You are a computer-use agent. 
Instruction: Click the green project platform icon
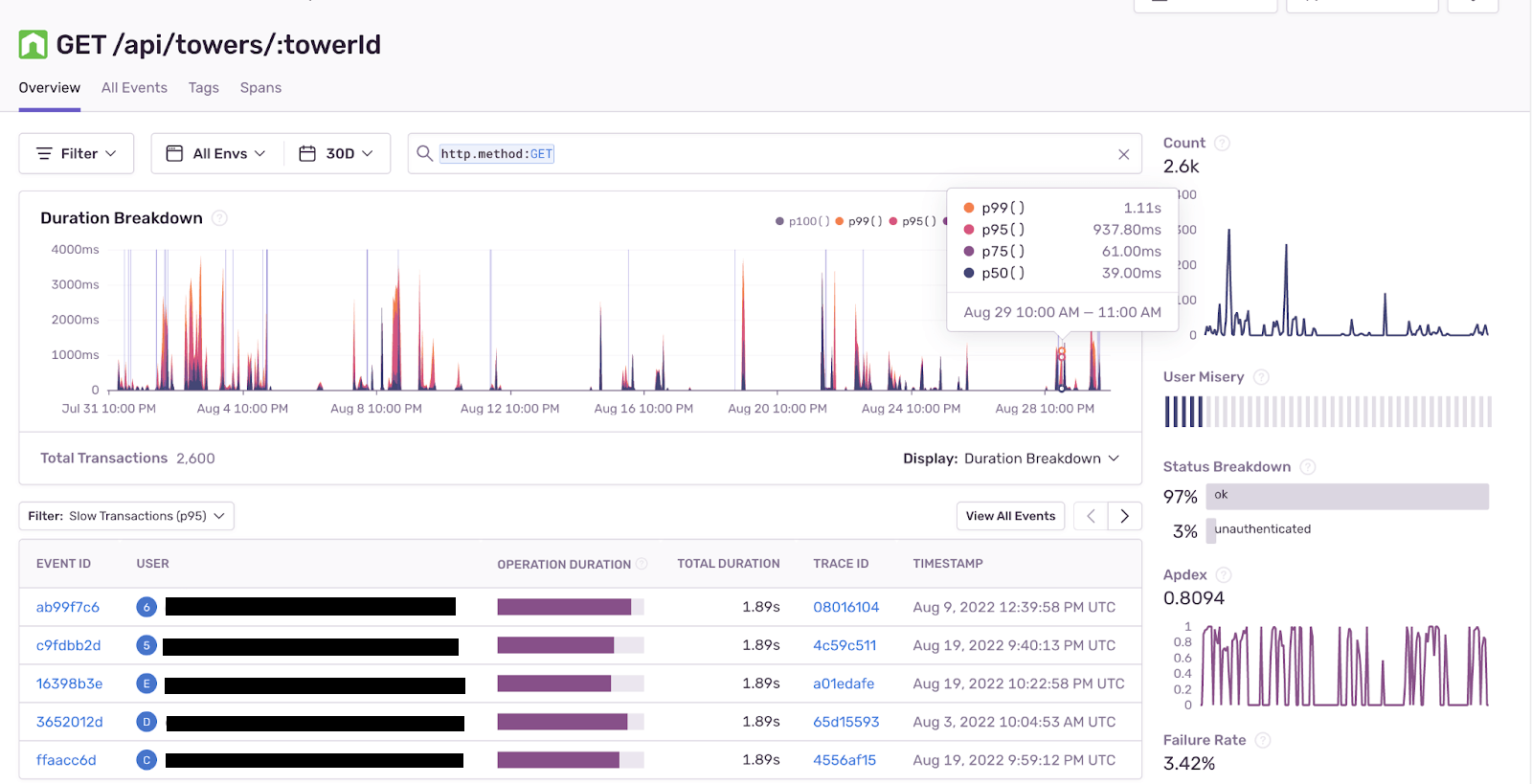(33, 45)
